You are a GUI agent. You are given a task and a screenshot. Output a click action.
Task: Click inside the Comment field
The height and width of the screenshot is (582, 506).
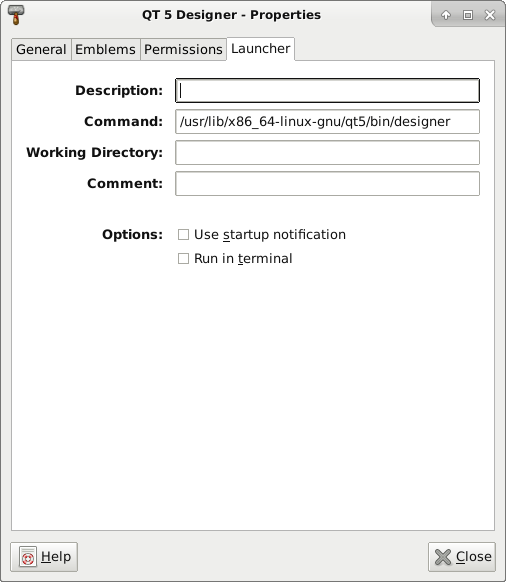pos(327,183)
